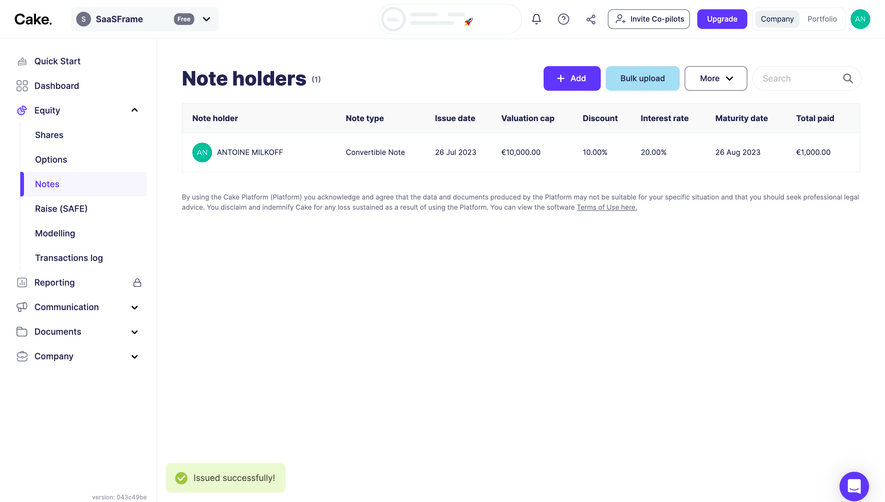
Task: Click the Issued successfully! toast message
Action: click(x=226, y=478)
